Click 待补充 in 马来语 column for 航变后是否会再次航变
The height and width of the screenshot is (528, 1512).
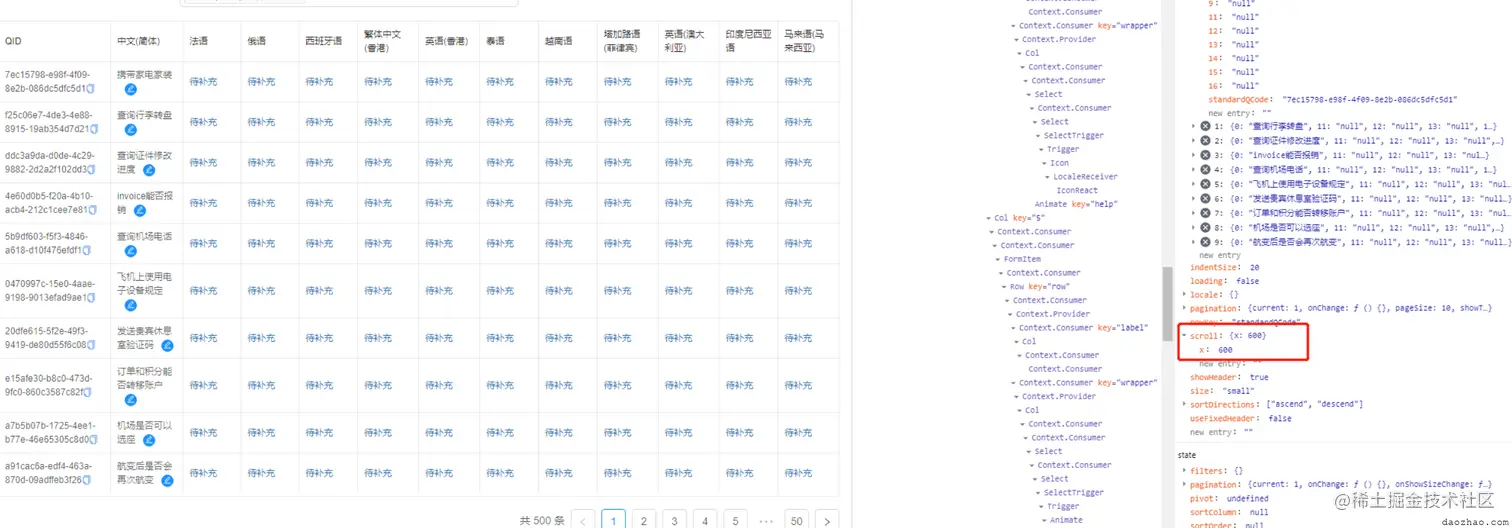[797, 473]
